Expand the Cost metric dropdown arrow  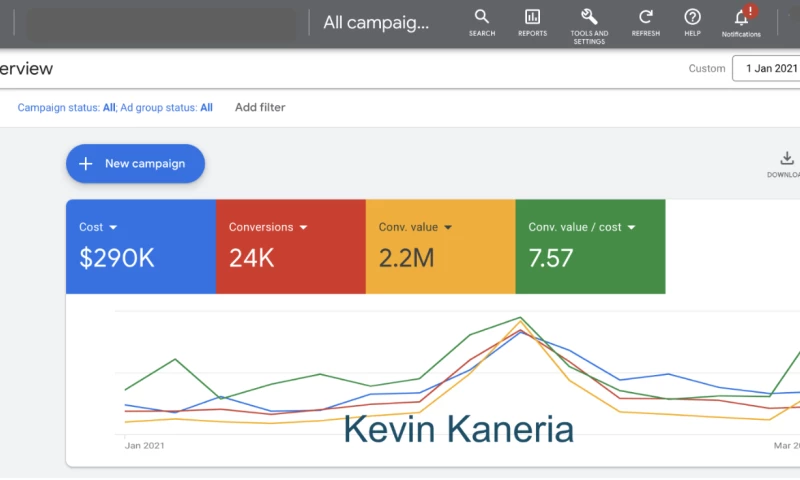[113, 228]
